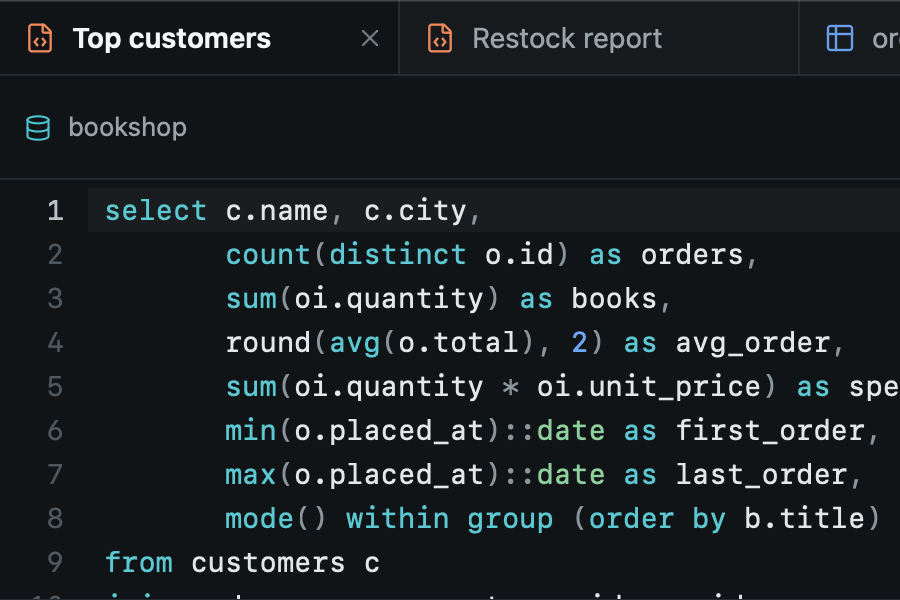Click the 'orders' alias on line 2
Viewport: 900px width, 600px height.
pos(692,254)
